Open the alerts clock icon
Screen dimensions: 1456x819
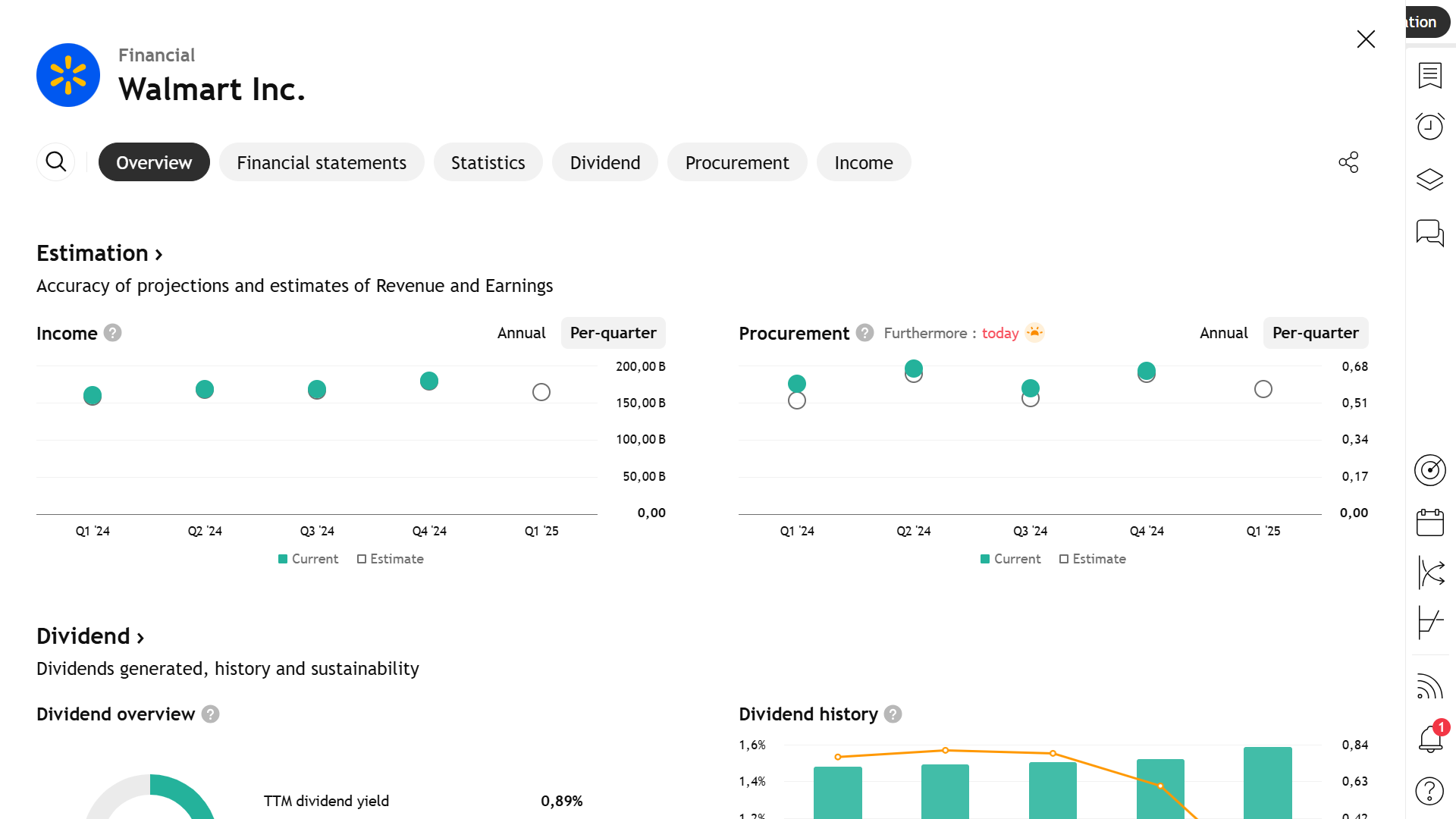(1430, 126)
